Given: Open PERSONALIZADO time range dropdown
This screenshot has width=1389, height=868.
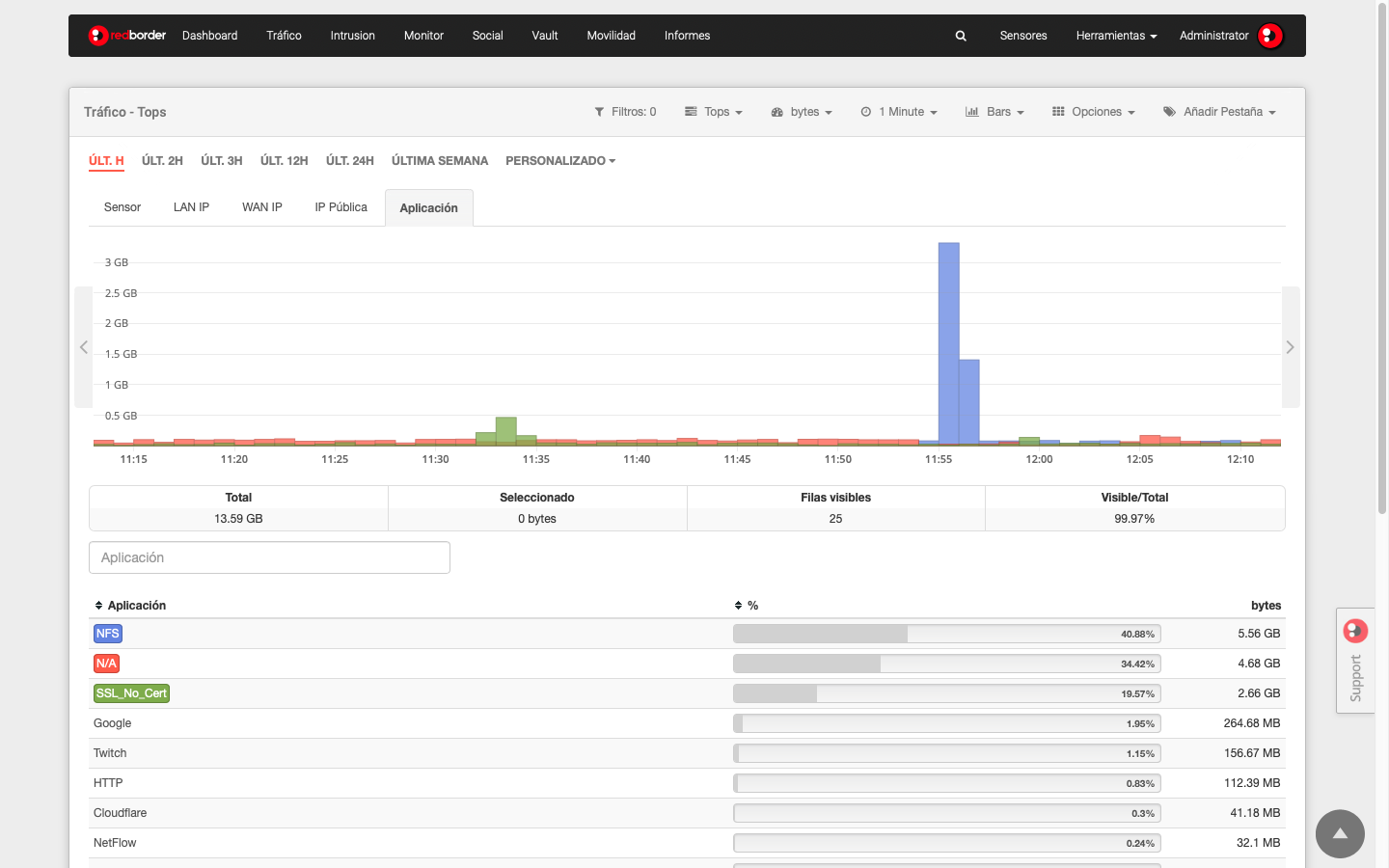Looking at the screenshot, I should [x=560, y=161].
